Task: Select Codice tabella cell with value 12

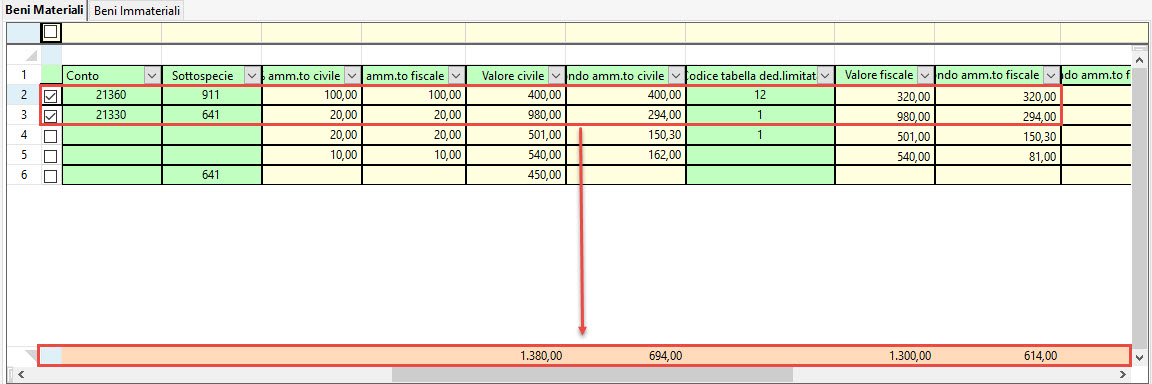Action: tap(760, 95)
